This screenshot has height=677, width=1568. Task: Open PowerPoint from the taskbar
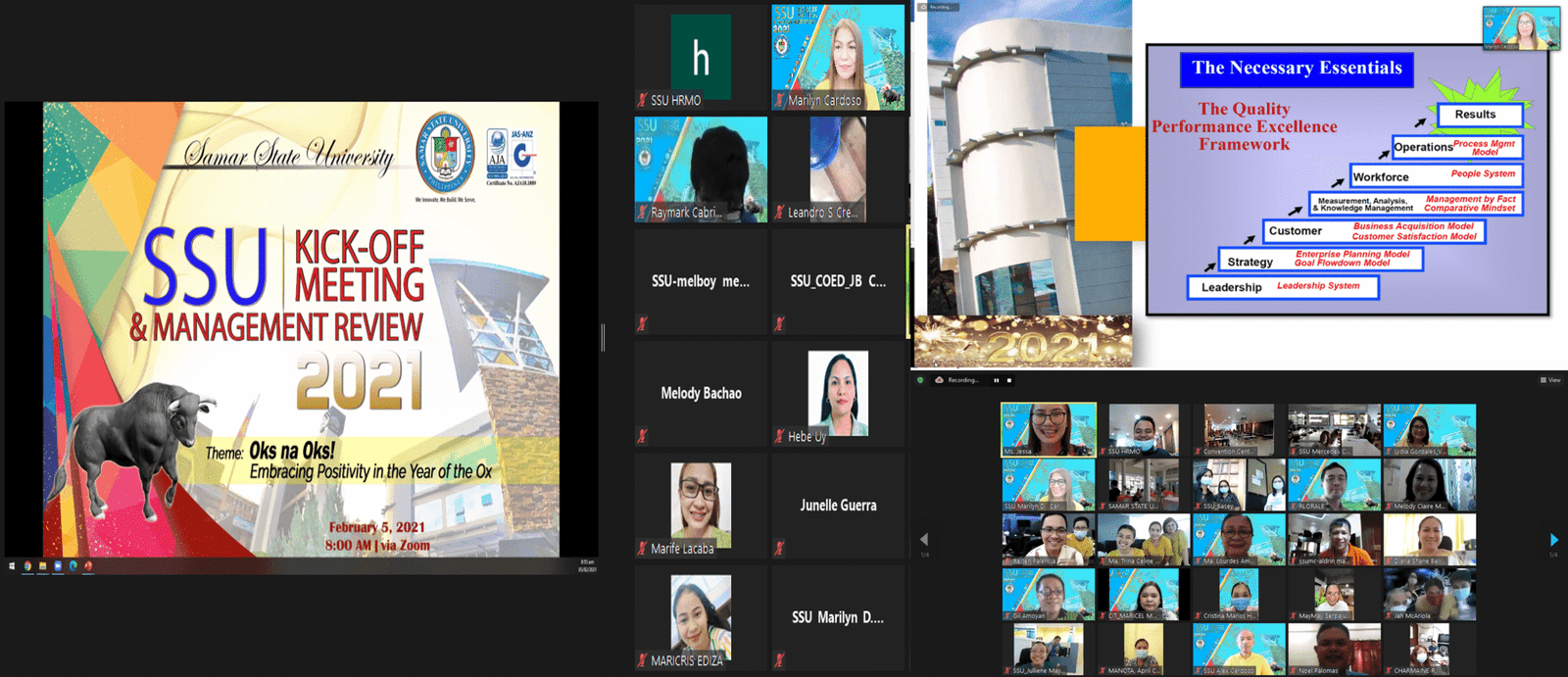[x=88, y=565]
